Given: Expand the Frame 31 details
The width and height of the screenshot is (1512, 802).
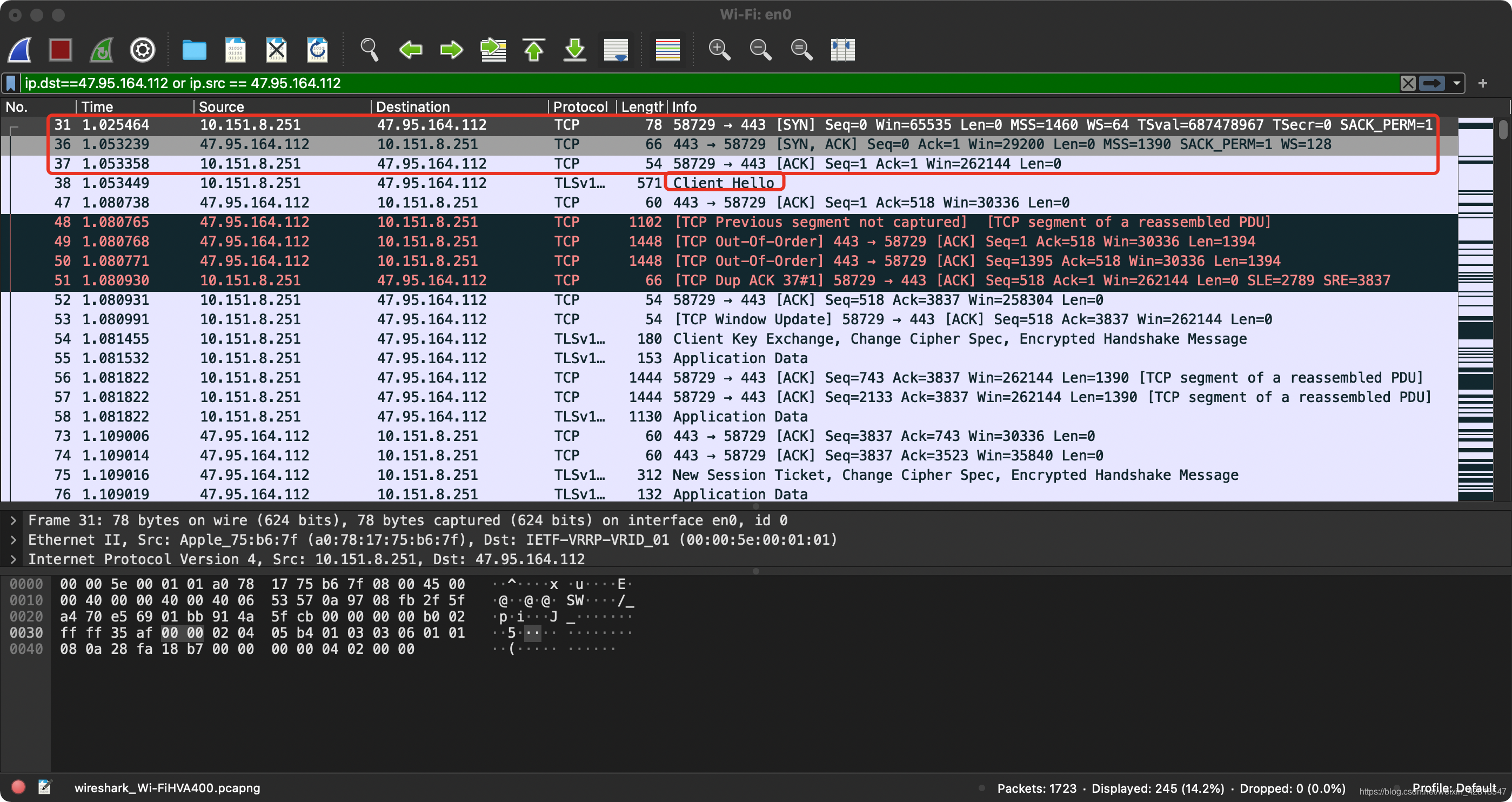Looking at the screenshot, I should click(x=13, y=521).
